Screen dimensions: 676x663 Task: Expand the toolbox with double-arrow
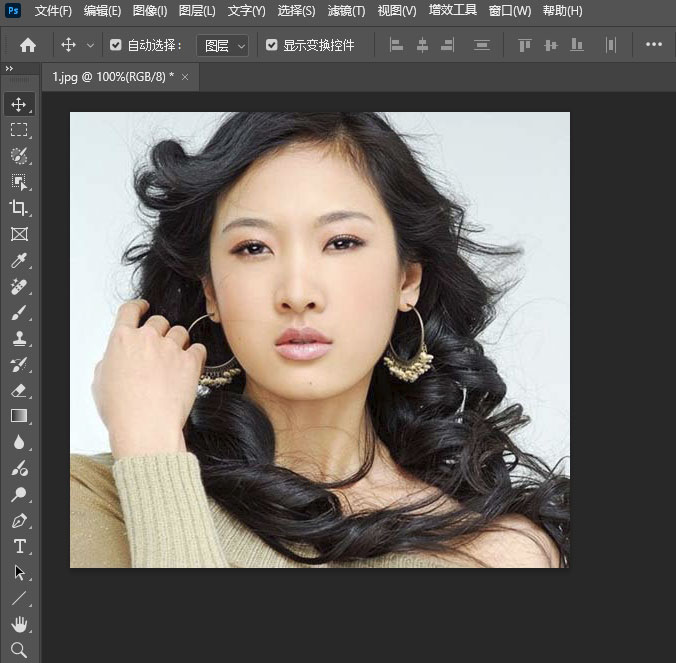(x=9, y=69)
